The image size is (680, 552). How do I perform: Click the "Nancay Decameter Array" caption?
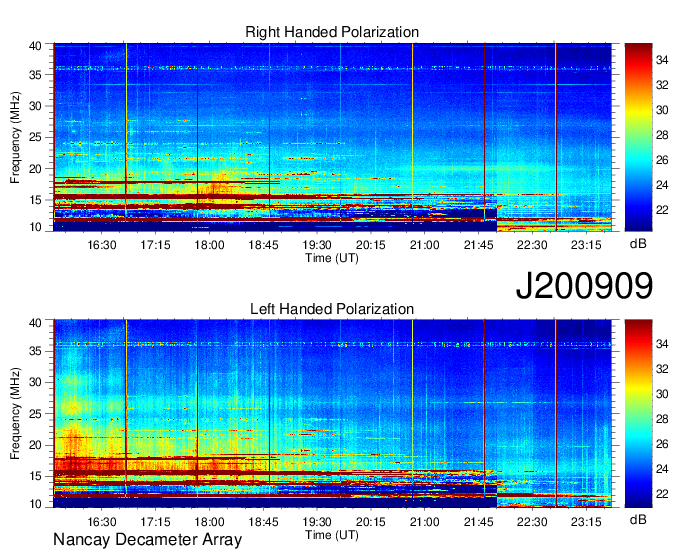pyautogui.click(x=147, y=539)
